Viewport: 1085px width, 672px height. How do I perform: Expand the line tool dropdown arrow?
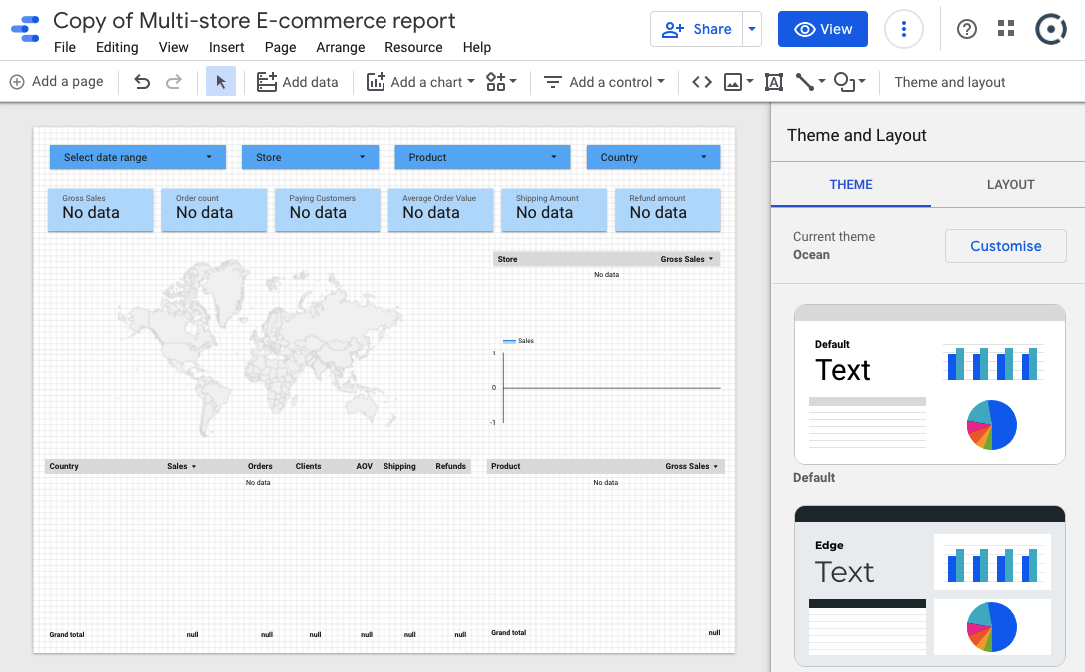click(821, 82)
